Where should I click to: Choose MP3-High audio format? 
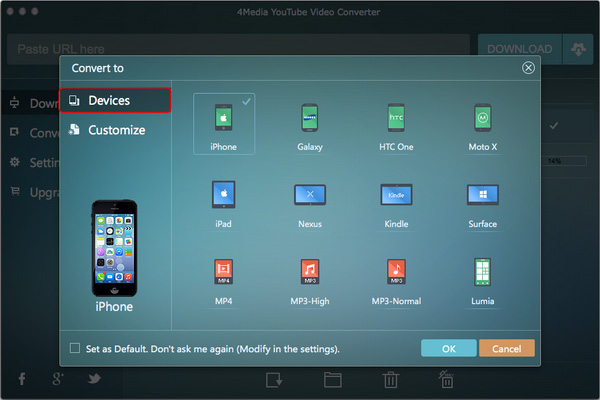point(310,273)
